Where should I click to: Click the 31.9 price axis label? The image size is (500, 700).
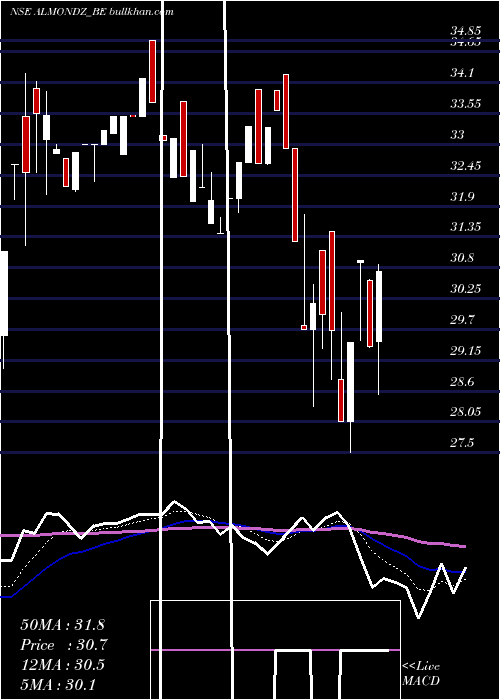pos(461,196)
